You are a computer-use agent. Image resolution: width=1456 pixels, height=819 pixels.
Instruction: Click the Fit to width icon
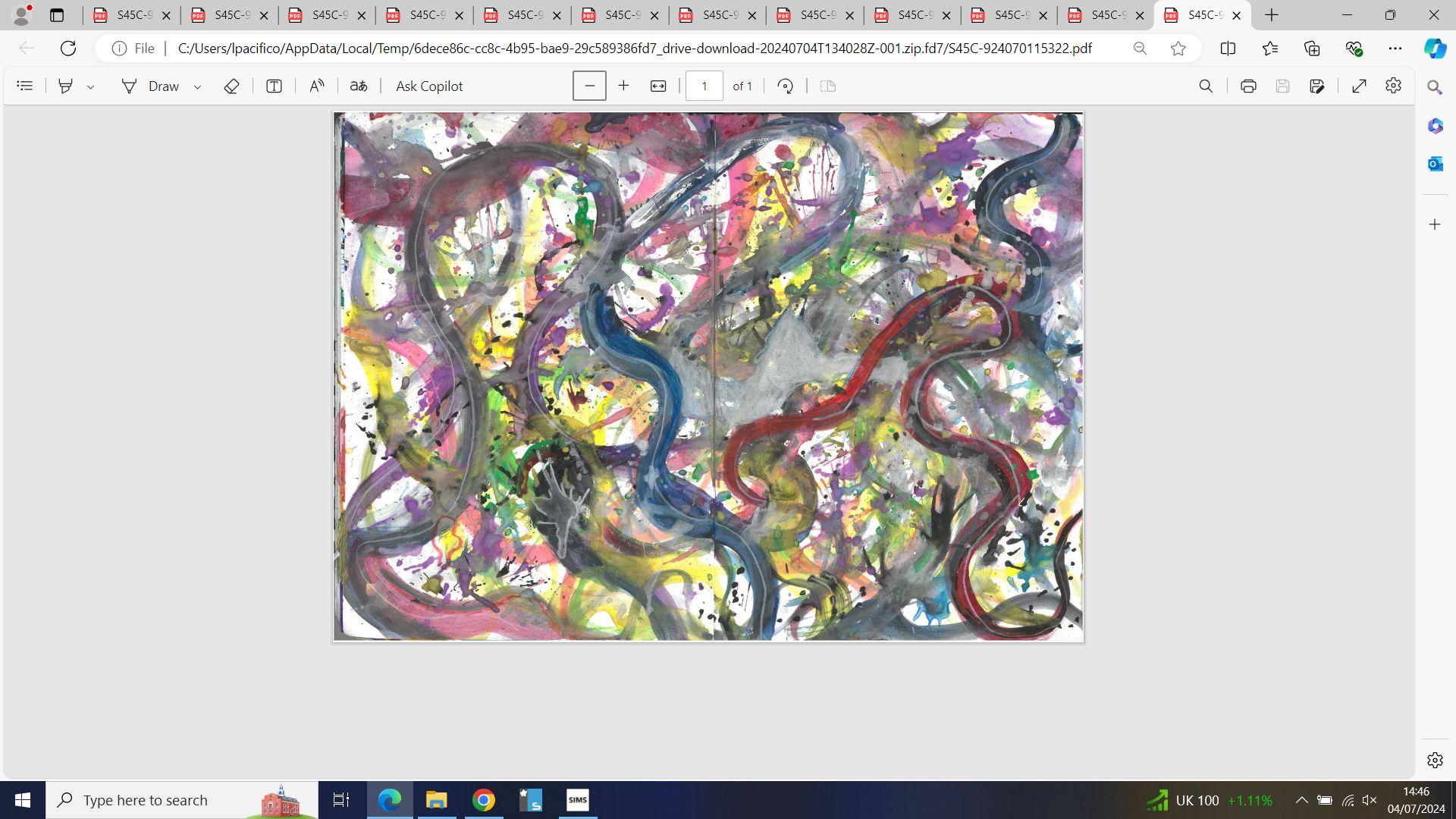coord(658,86)
